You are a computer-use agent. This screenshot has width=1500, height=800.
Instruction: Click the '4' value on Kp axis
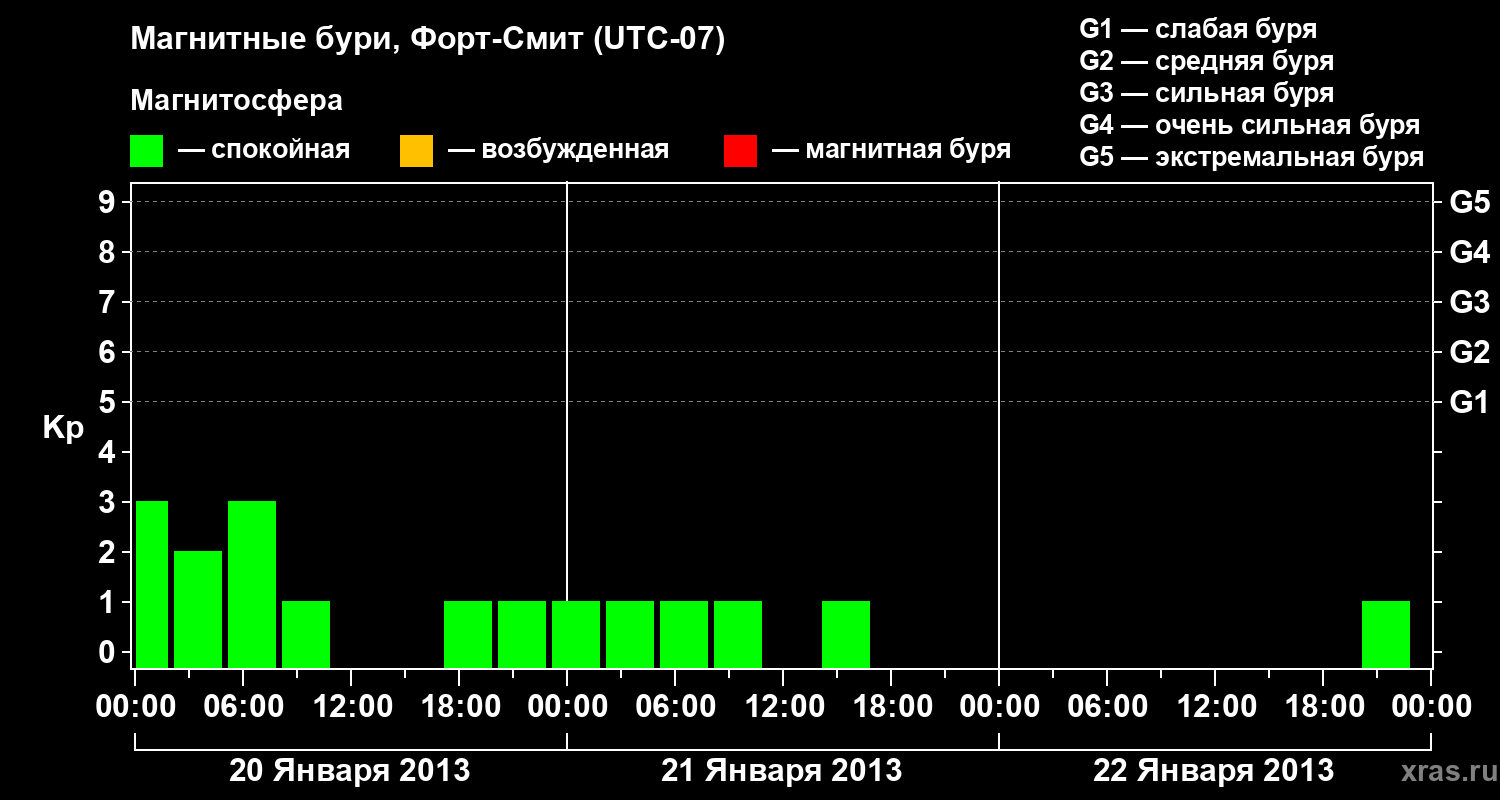coord(109,452)
